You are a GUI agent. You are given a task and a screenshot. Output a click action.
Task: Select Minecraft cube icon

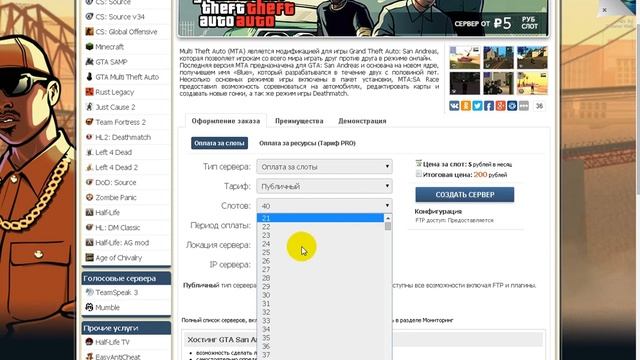[89, 47]
